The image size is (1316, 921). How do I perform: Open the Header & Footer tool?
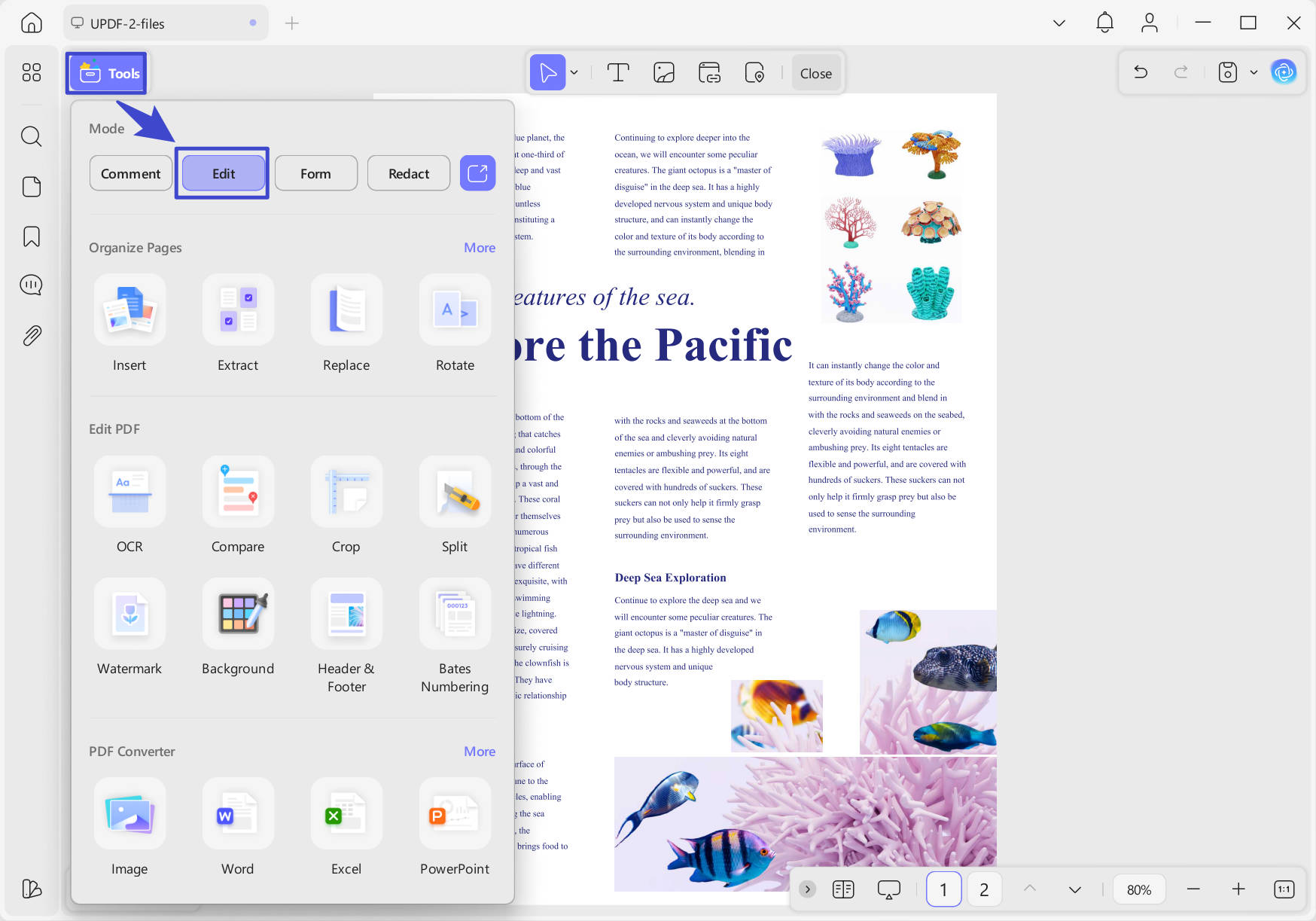(346, 637)
